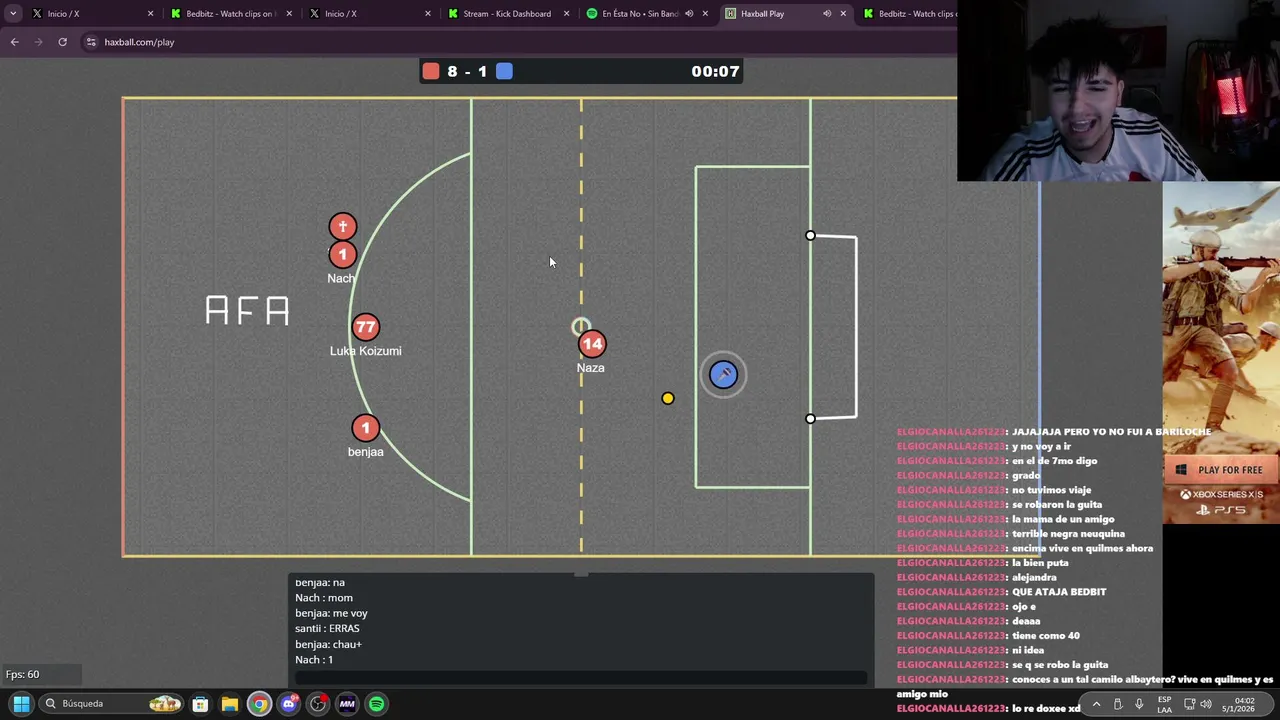Mute the Spotify tab audio icon
Viewport: 1280px width, 720px height.
689,13
